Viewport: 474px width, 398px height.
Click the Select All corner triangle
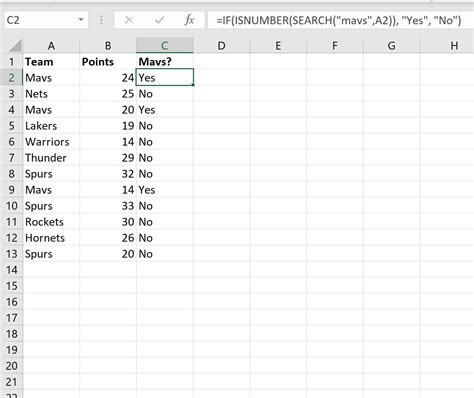(15, 46)
